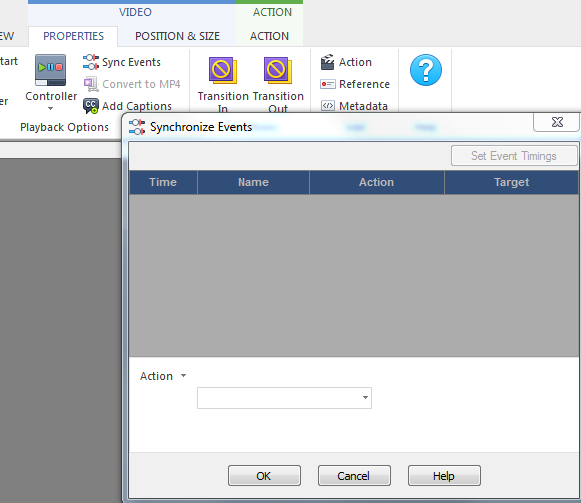
Task: Expand the Controller dropdown arrow
Action: point(50,109)
